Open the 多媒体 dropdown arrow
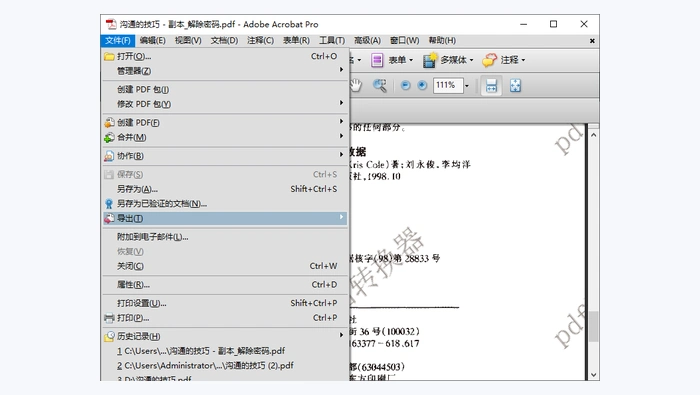 click(471, 60)
